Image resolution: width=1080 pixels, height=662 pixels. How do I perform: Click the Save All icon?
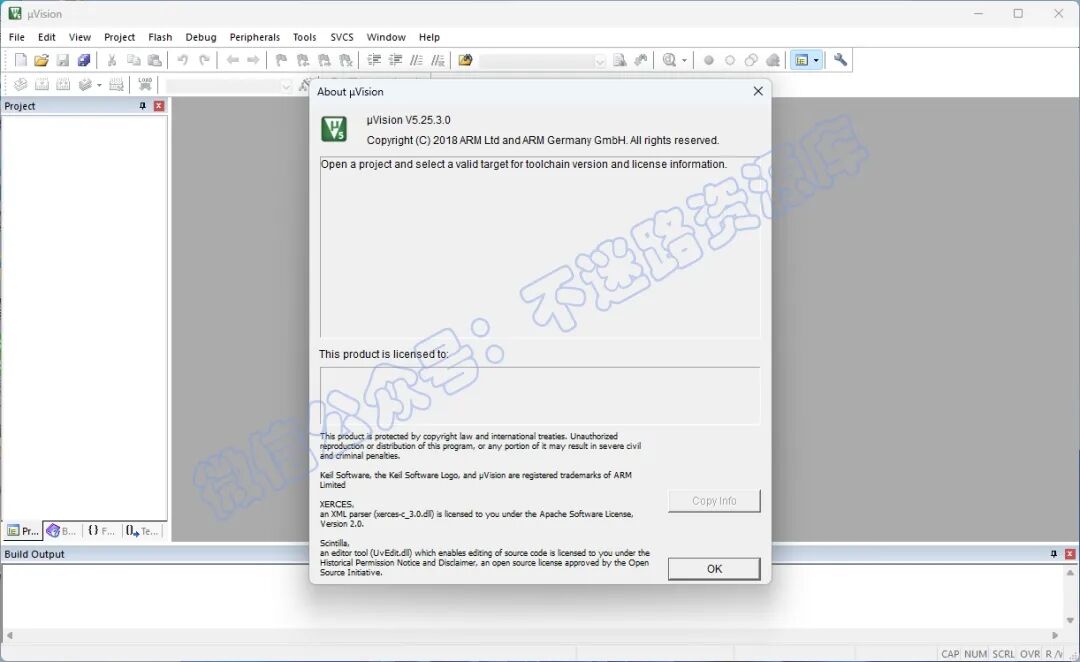[x=84, y=61]
